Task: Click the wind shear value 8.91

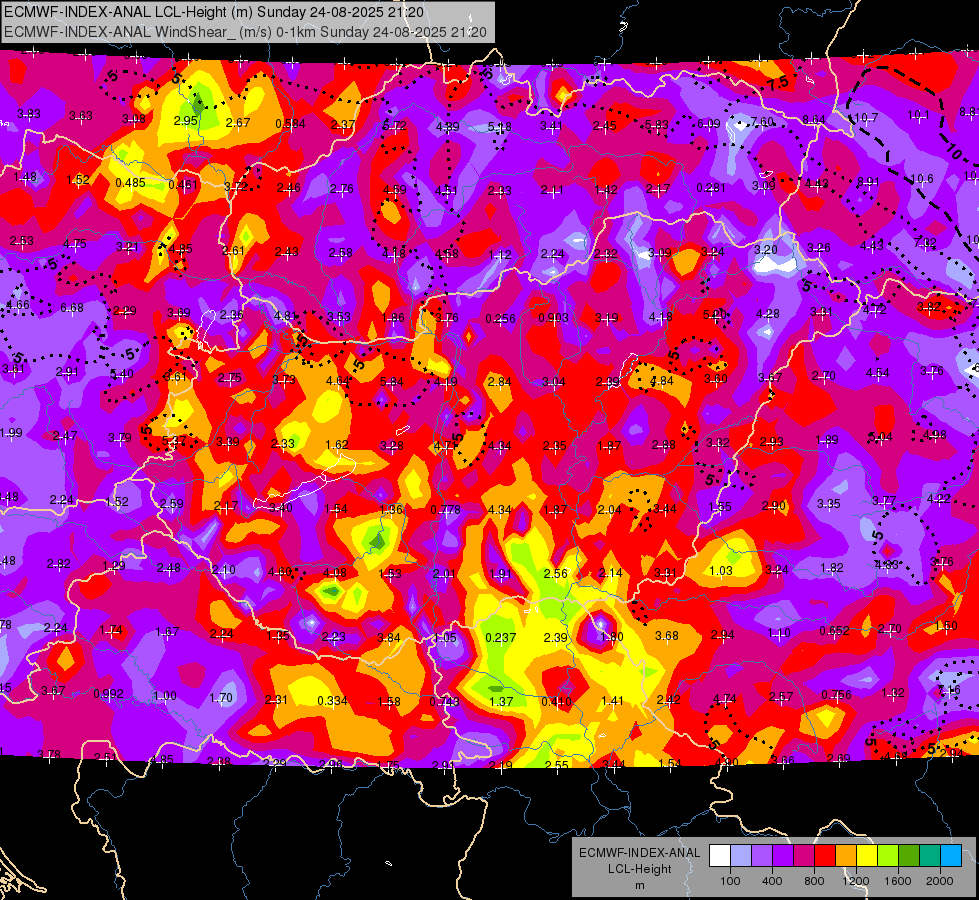Action: [x=868, y=182]
